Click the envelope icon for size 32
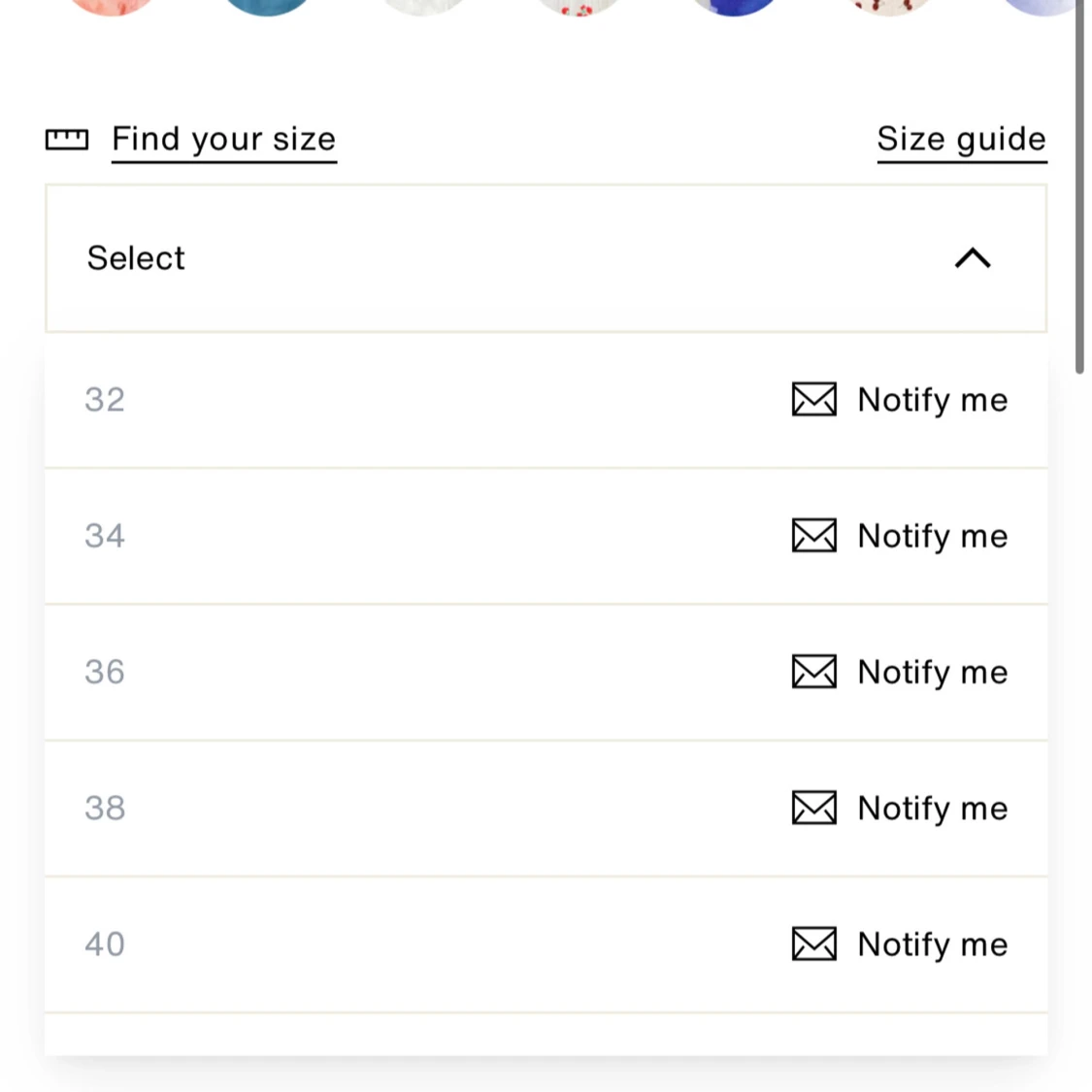1092x1092 pixels. coord(813,399)
